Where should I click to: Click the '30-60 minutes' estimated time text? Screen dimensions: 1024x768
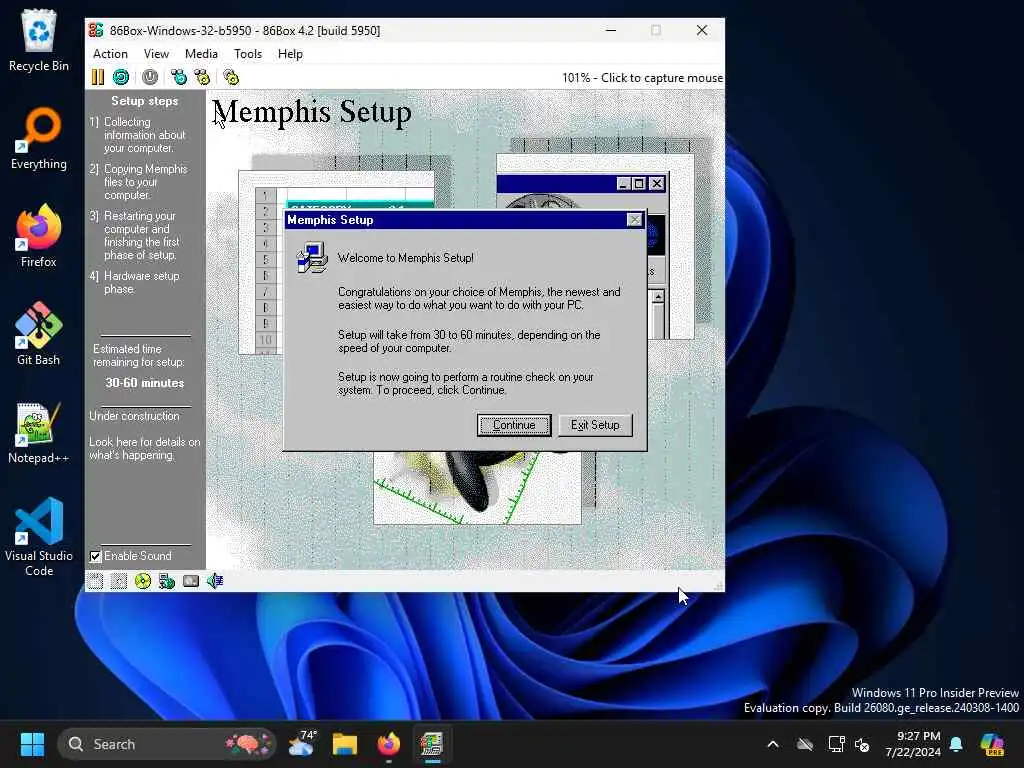coord(145,383)
